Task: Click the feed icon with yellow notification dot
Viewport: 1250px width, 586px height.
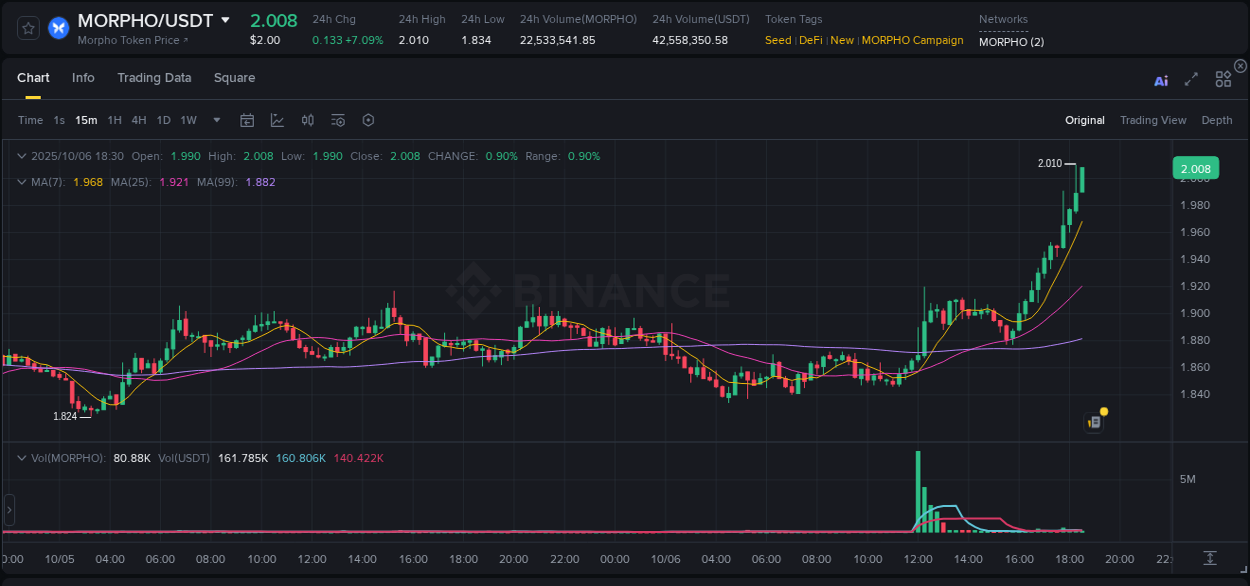Action: click(1094, 421)
